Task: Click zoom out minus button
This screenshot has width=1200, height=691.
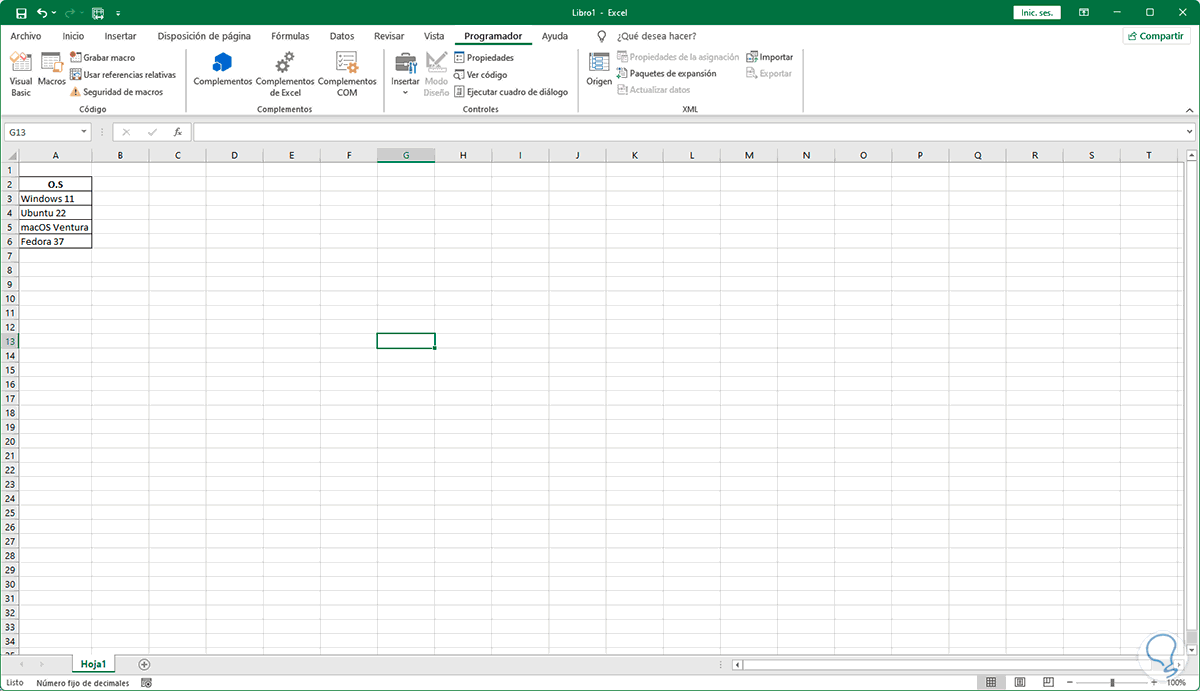Action: pos(1069,682)
